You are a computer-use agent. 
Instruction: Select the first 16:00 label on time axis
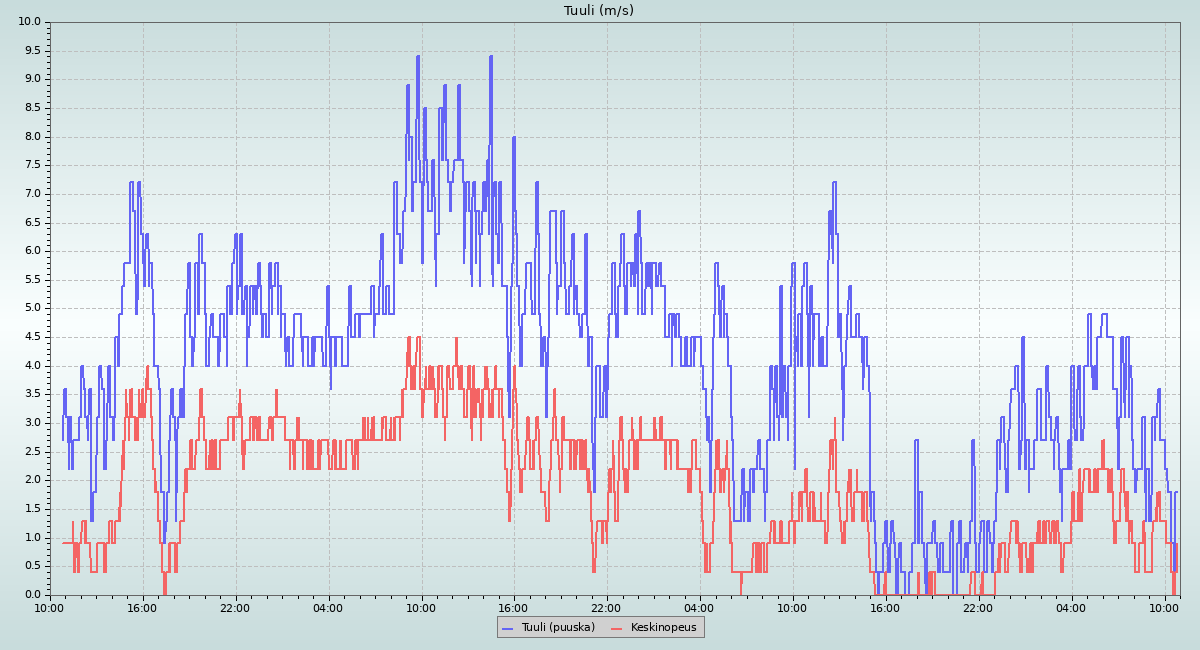click(143, 607)
